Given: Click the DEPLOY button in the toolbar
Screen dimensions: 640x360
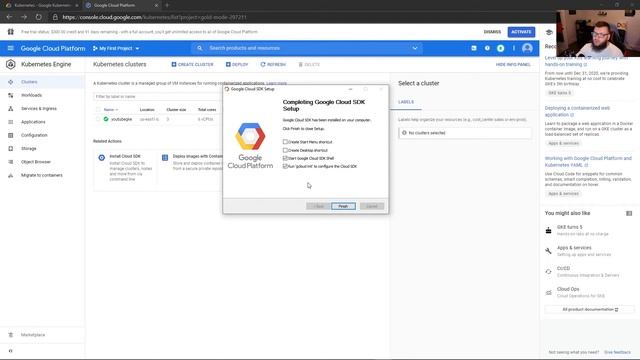Looking at the screenshot, I should (237, 64).
